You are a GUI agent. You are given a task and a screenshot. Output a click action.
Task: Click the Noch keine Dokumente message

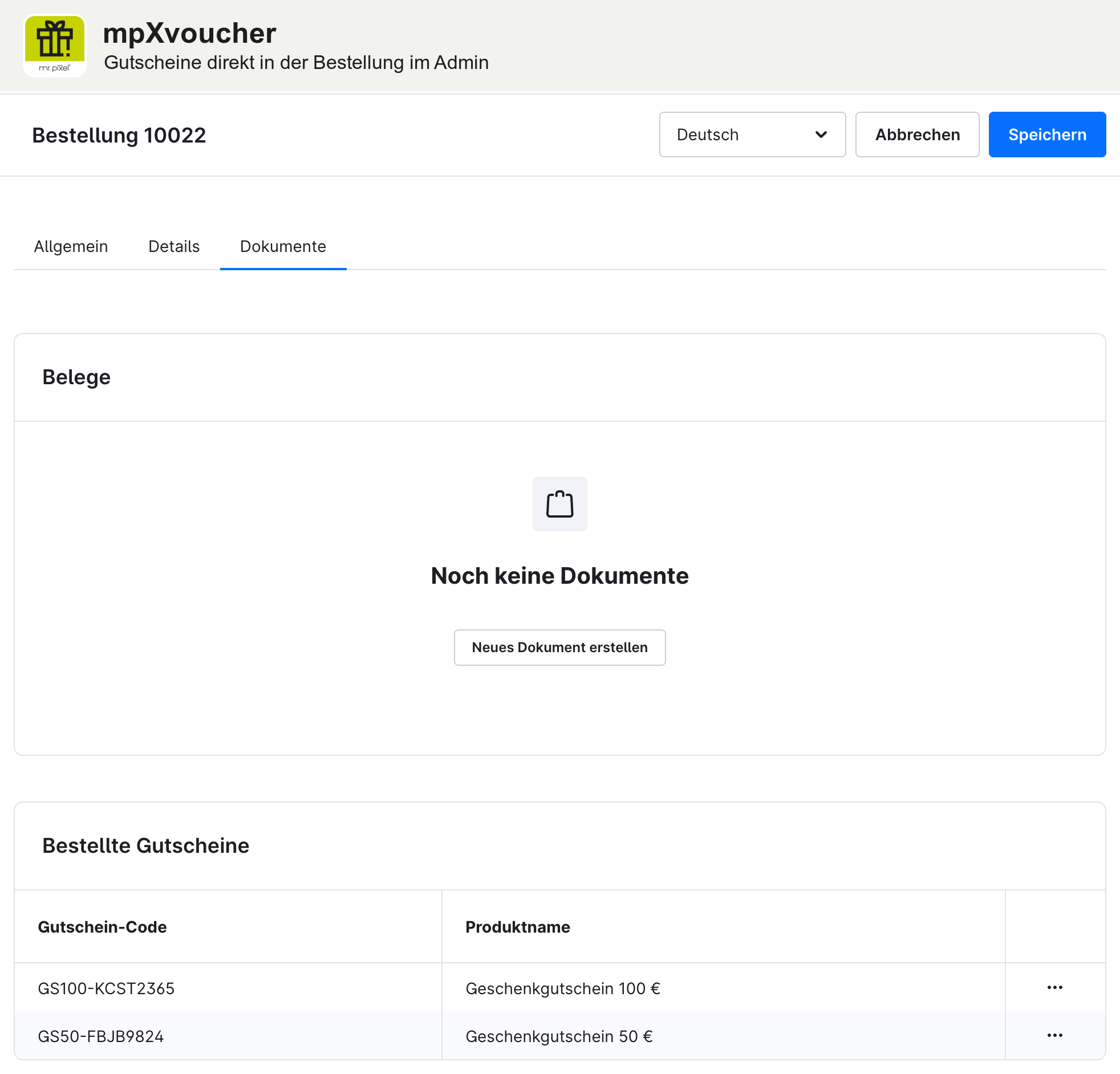pos(560,576)
